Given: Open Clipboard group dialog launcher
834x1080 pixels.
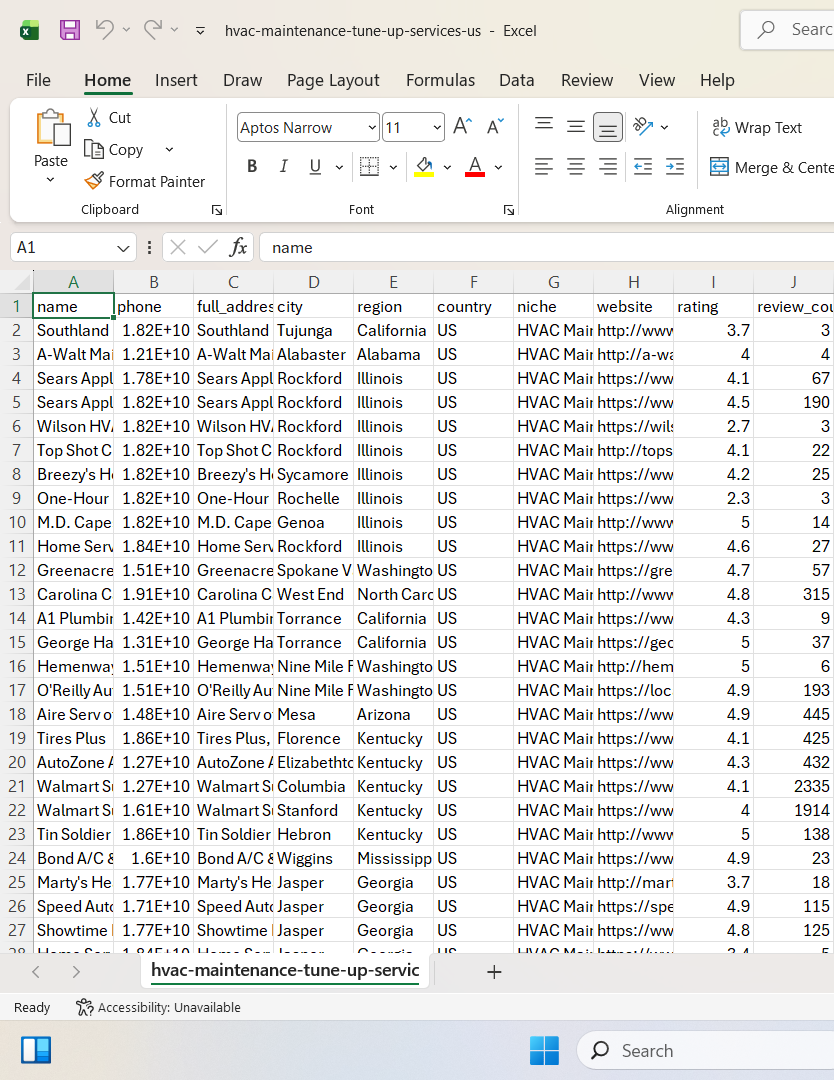Looking at the screenshot, I should tap(217, 210).
